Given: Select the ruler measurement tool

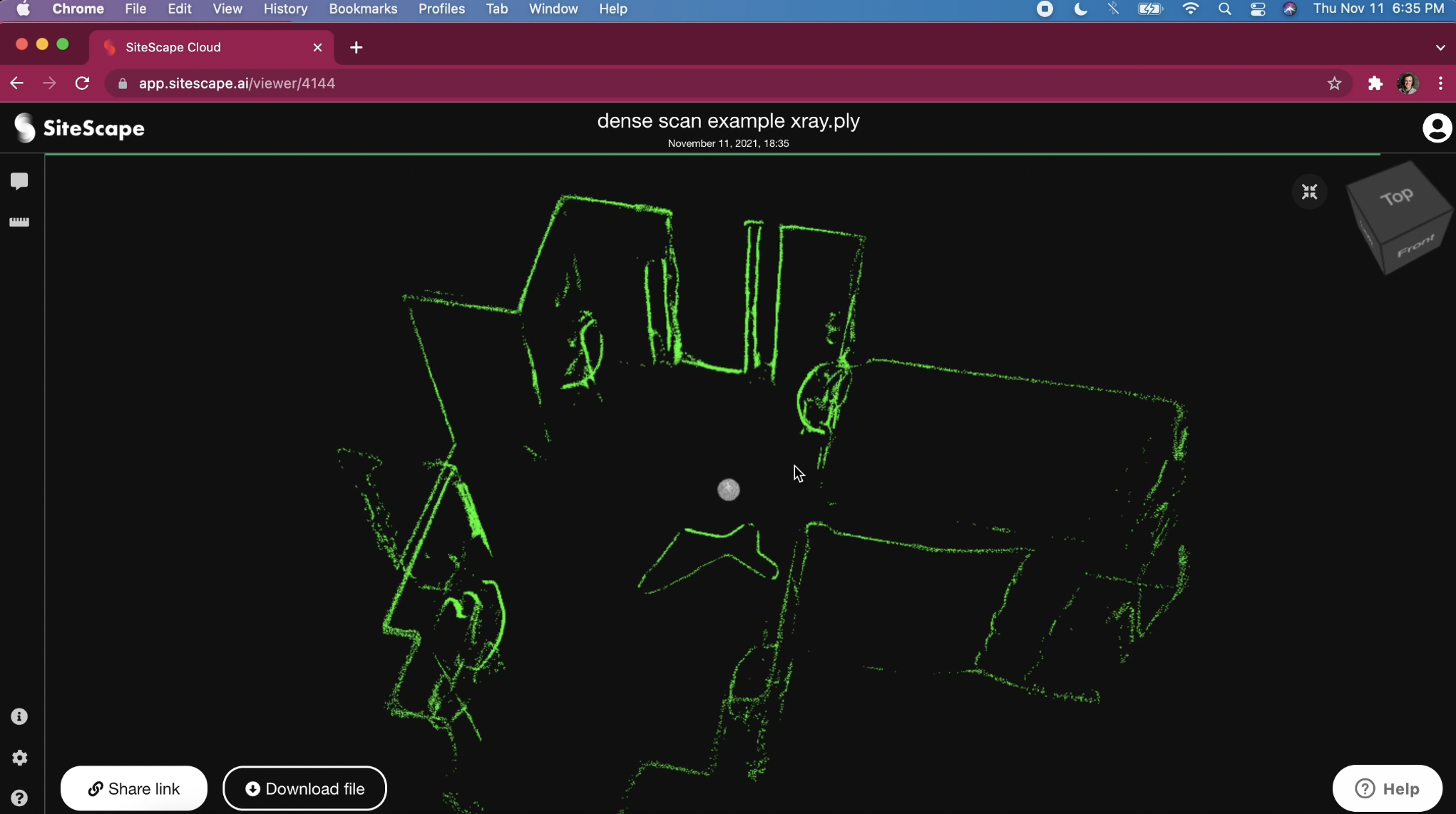Looking at the screenshot, I should 19,222.
